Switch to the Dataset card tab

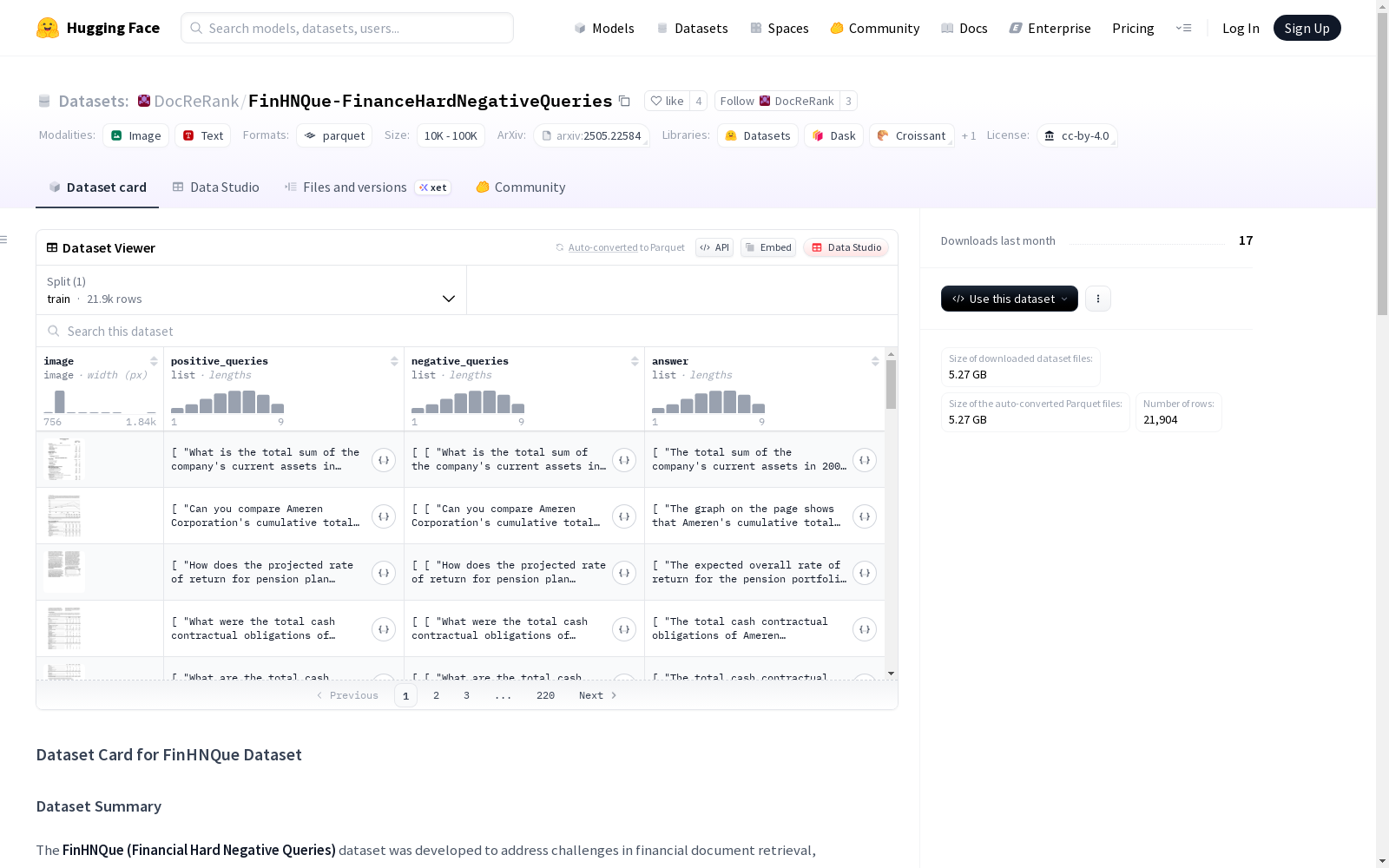coord(97,187)
